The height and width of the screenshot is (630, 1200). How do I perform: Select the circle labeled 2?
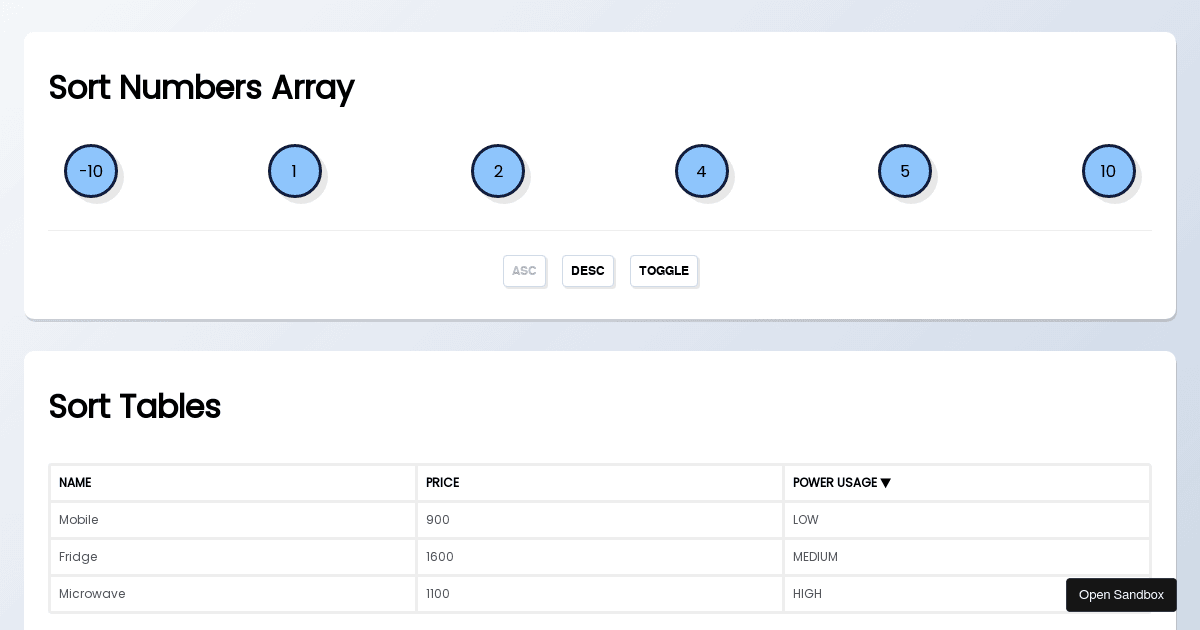[x=498, y=171]
